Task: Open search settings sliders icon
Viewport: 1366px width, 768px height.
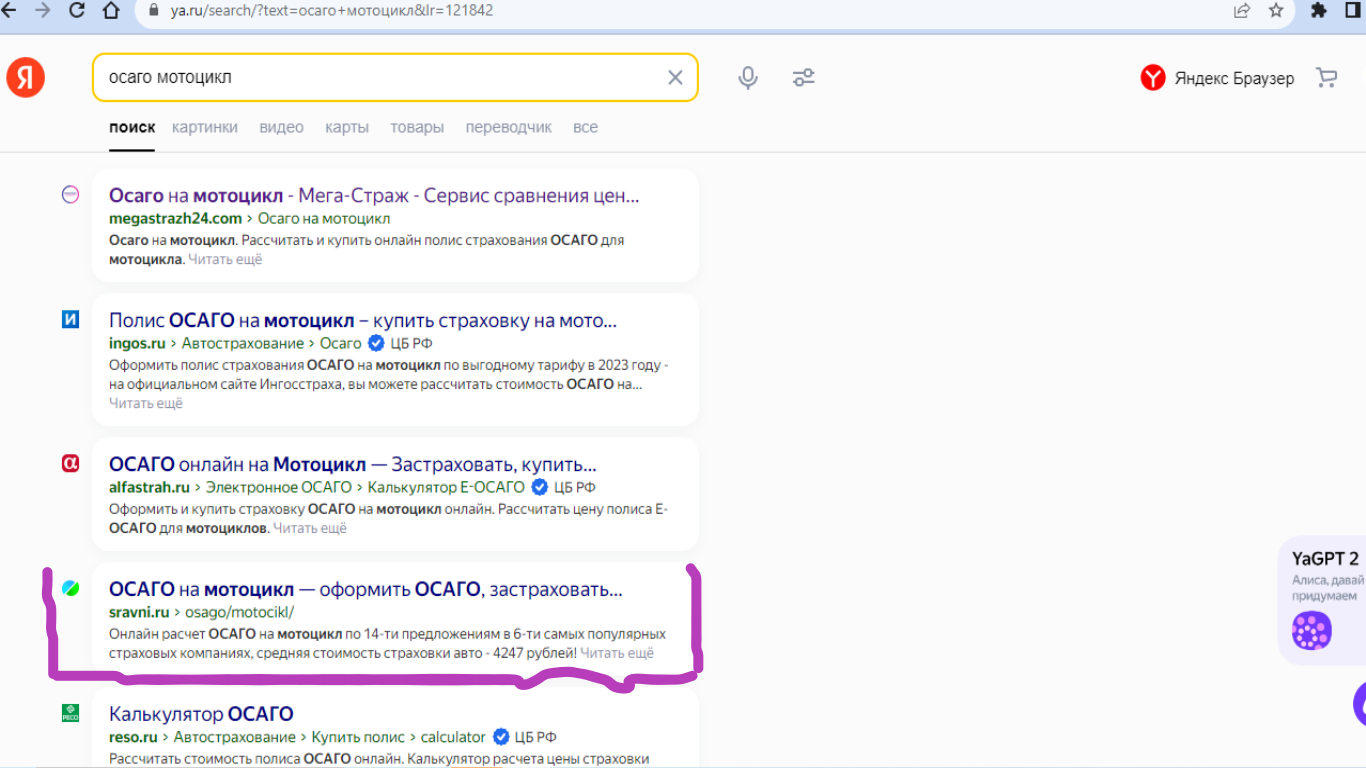Action: (x=803, y=78)
